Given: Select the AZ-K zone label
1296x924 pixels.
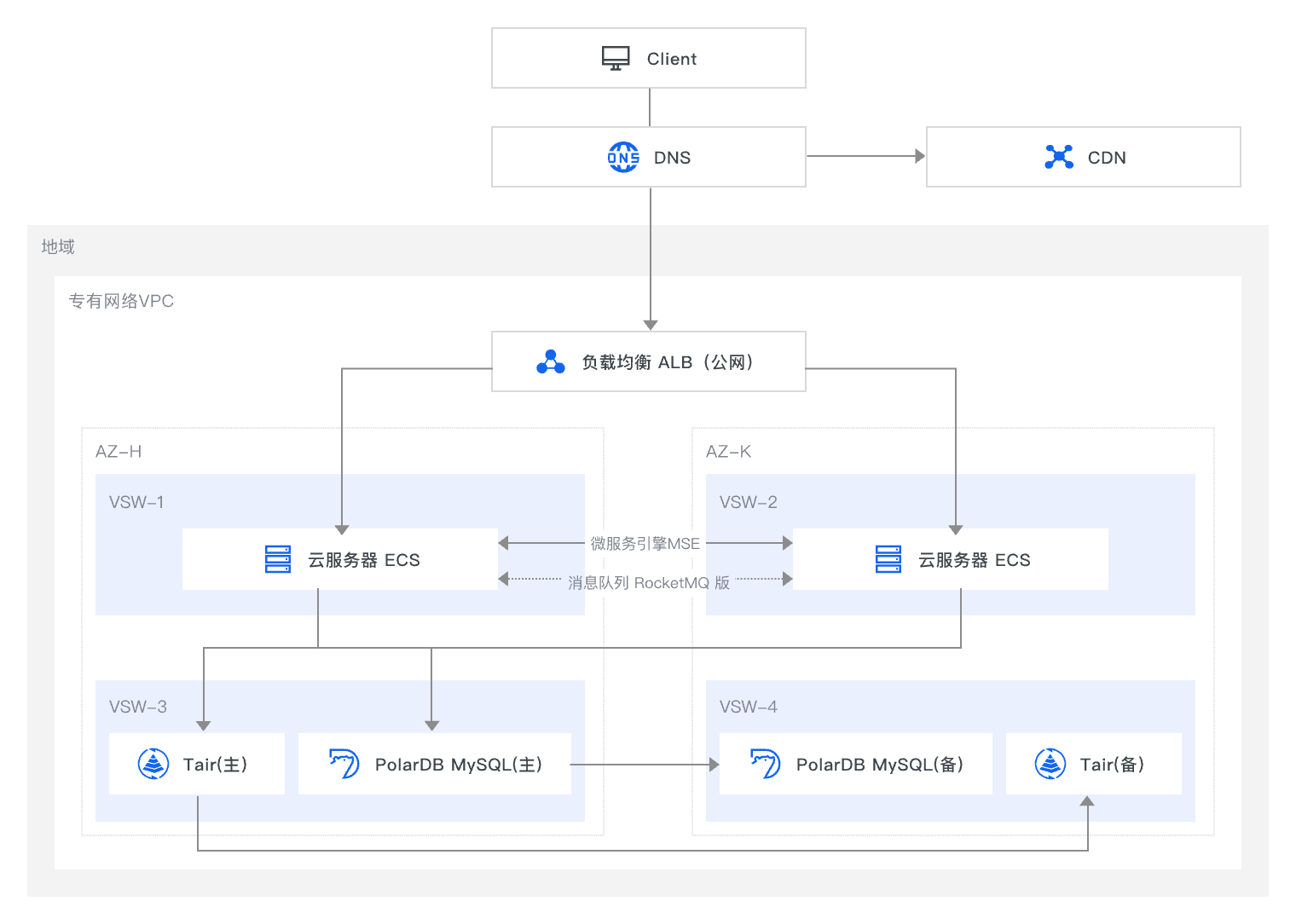Looking at the screenshot, I should (729, 451).
